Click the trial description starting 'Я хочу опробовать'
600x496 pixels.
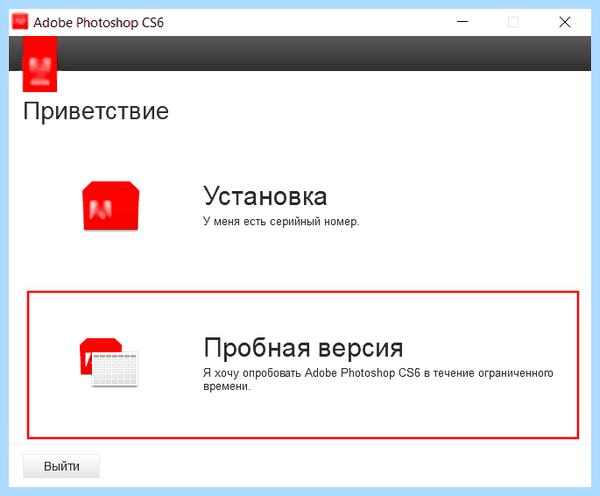(x=378, y=379)
